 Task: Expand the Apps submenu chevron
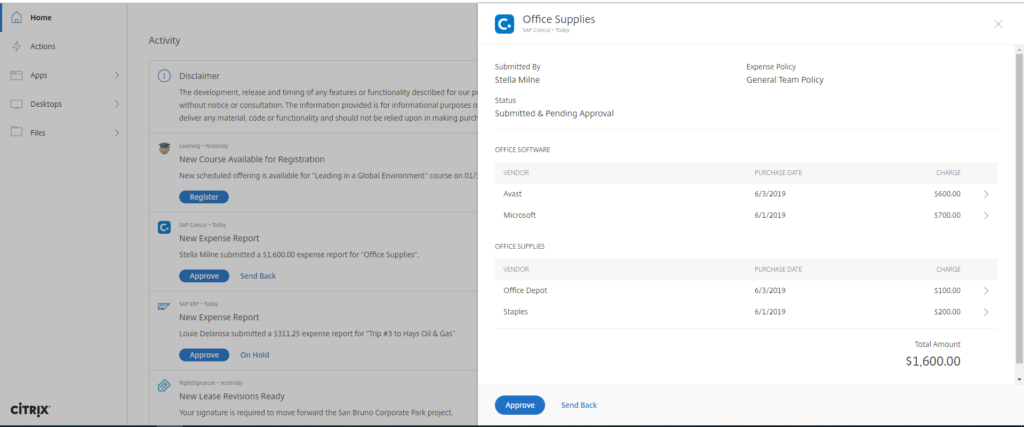[x=117, y=75]
